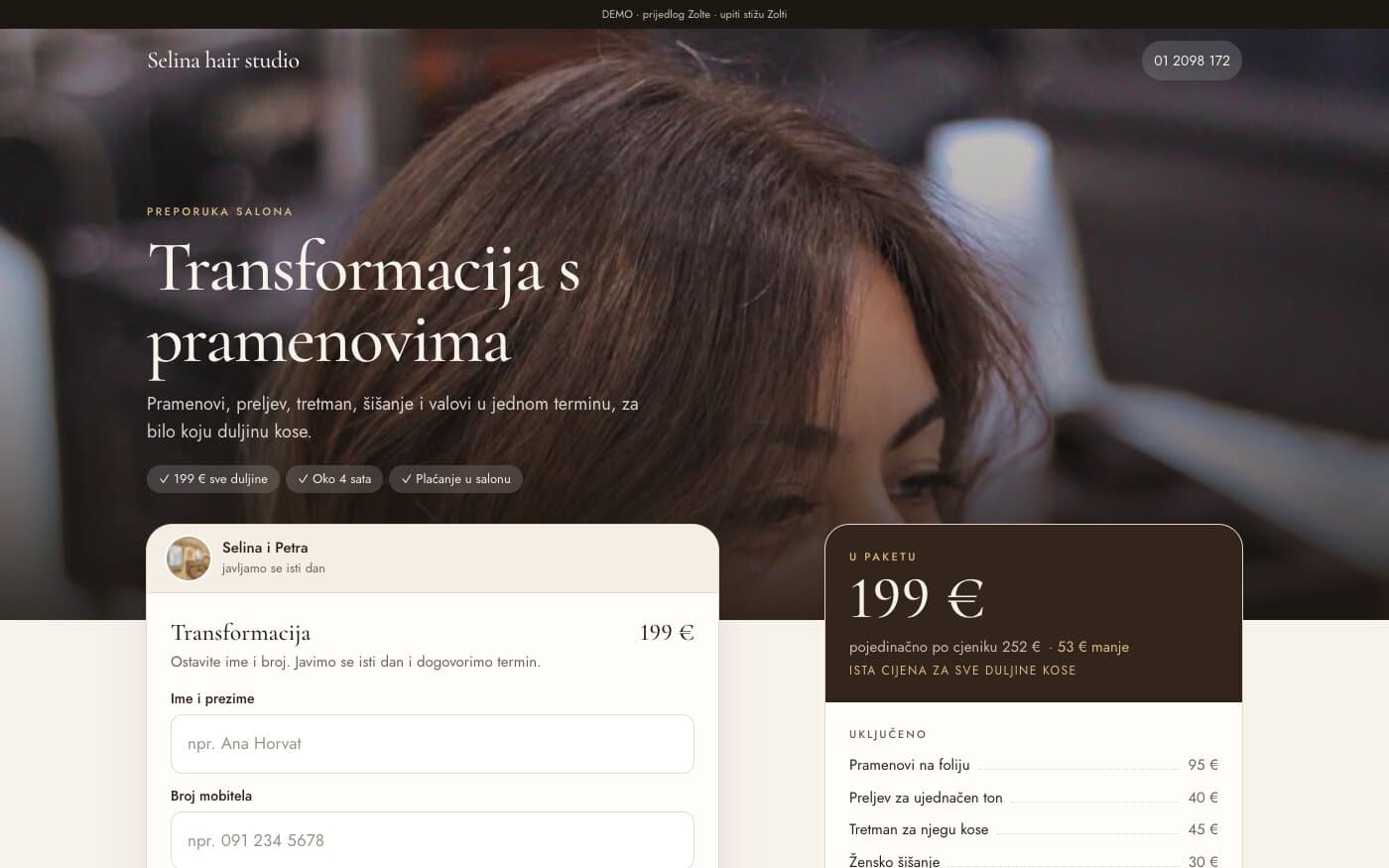Click the 'PREPORUKA SALONA' label
1389x868 pixels.
[219, 211]
